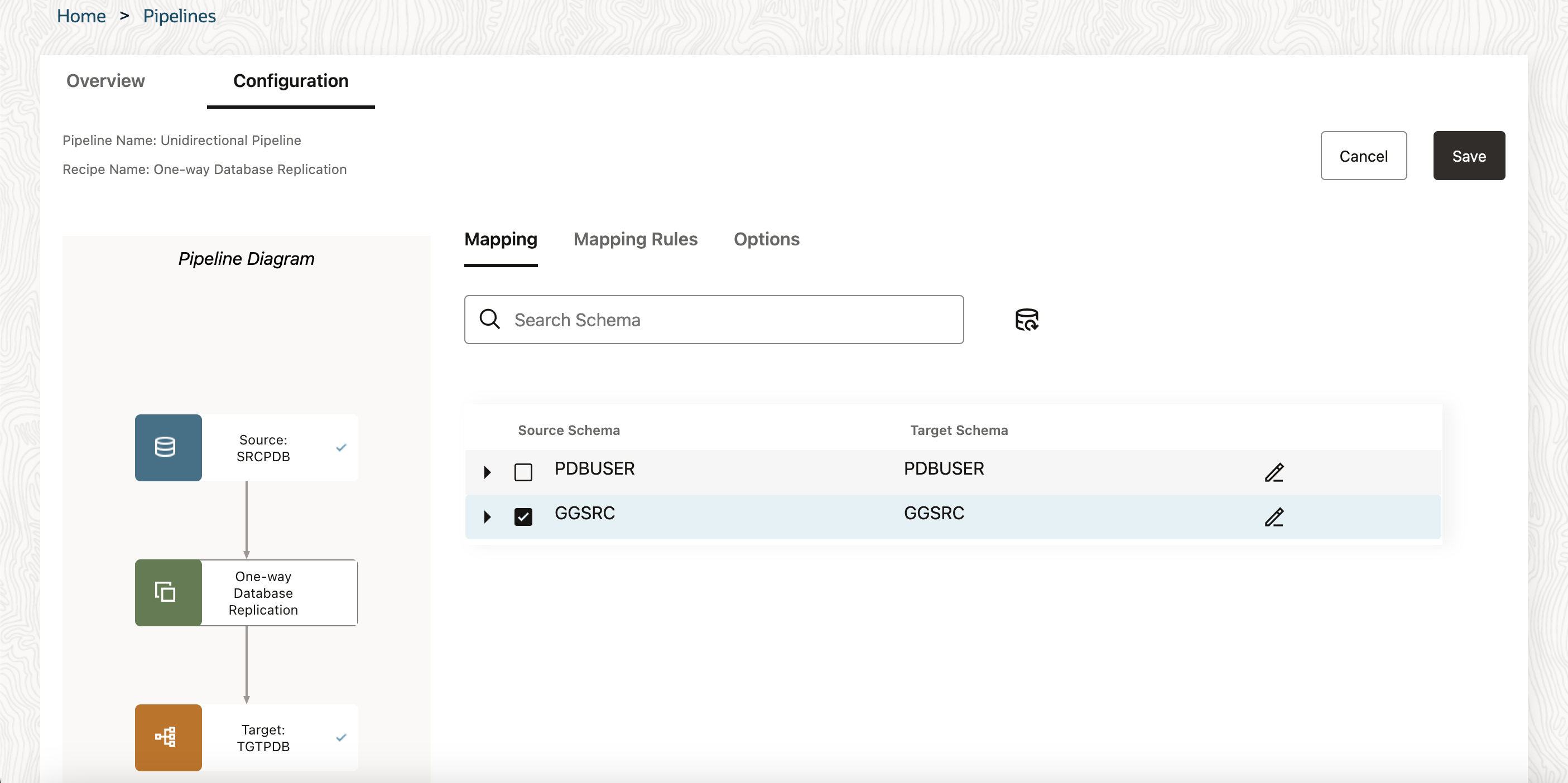Viewport: 1568px width, 783px height.
Task: Click the One-way Database Replication recipe icon
Action: coord(167,592)
